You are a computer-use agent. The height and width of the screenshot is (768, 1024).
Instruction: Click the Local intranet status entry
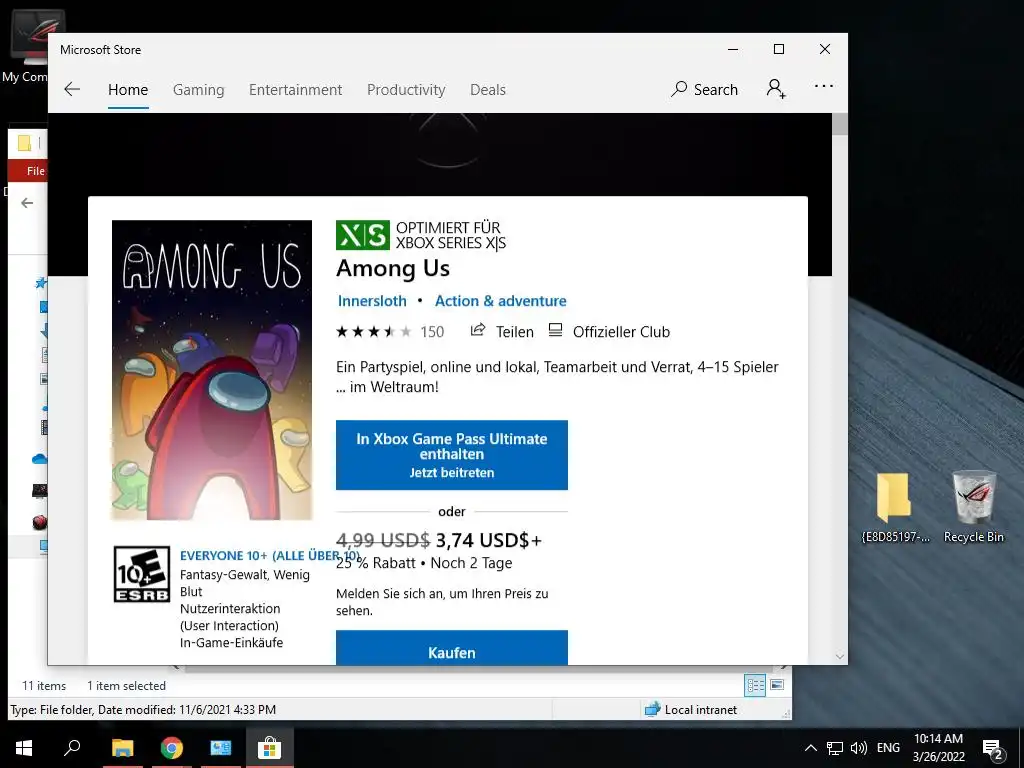(x=690, y=710)
